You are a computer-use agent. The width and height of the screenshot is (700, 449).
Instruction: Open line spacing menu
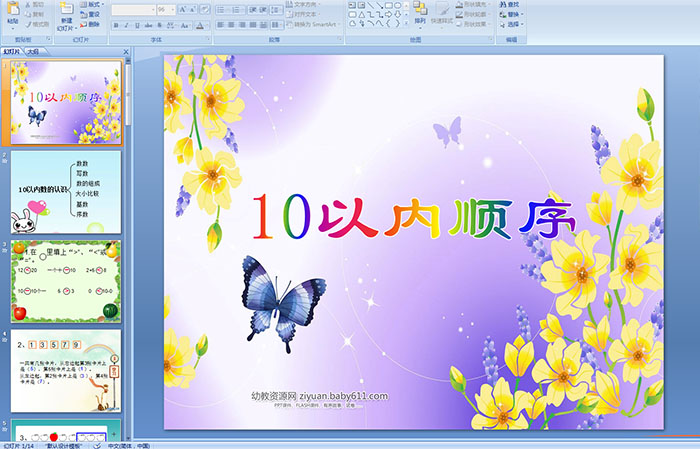tap(276, 10)
